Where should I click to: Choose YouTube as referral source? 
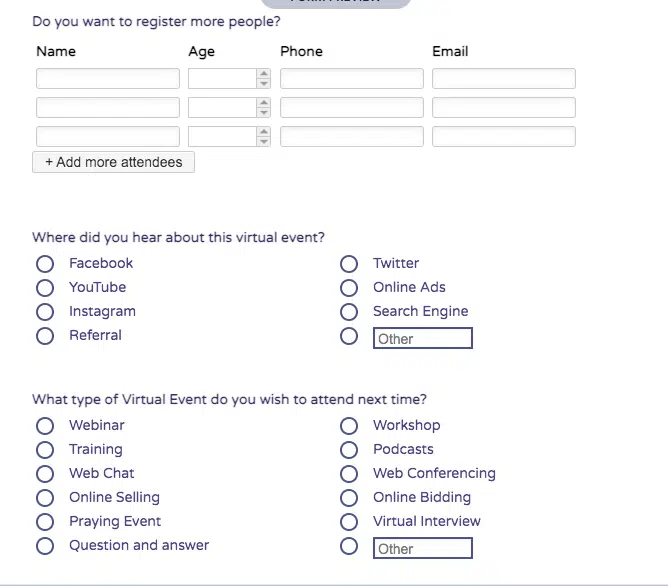(x=45, y=288)
